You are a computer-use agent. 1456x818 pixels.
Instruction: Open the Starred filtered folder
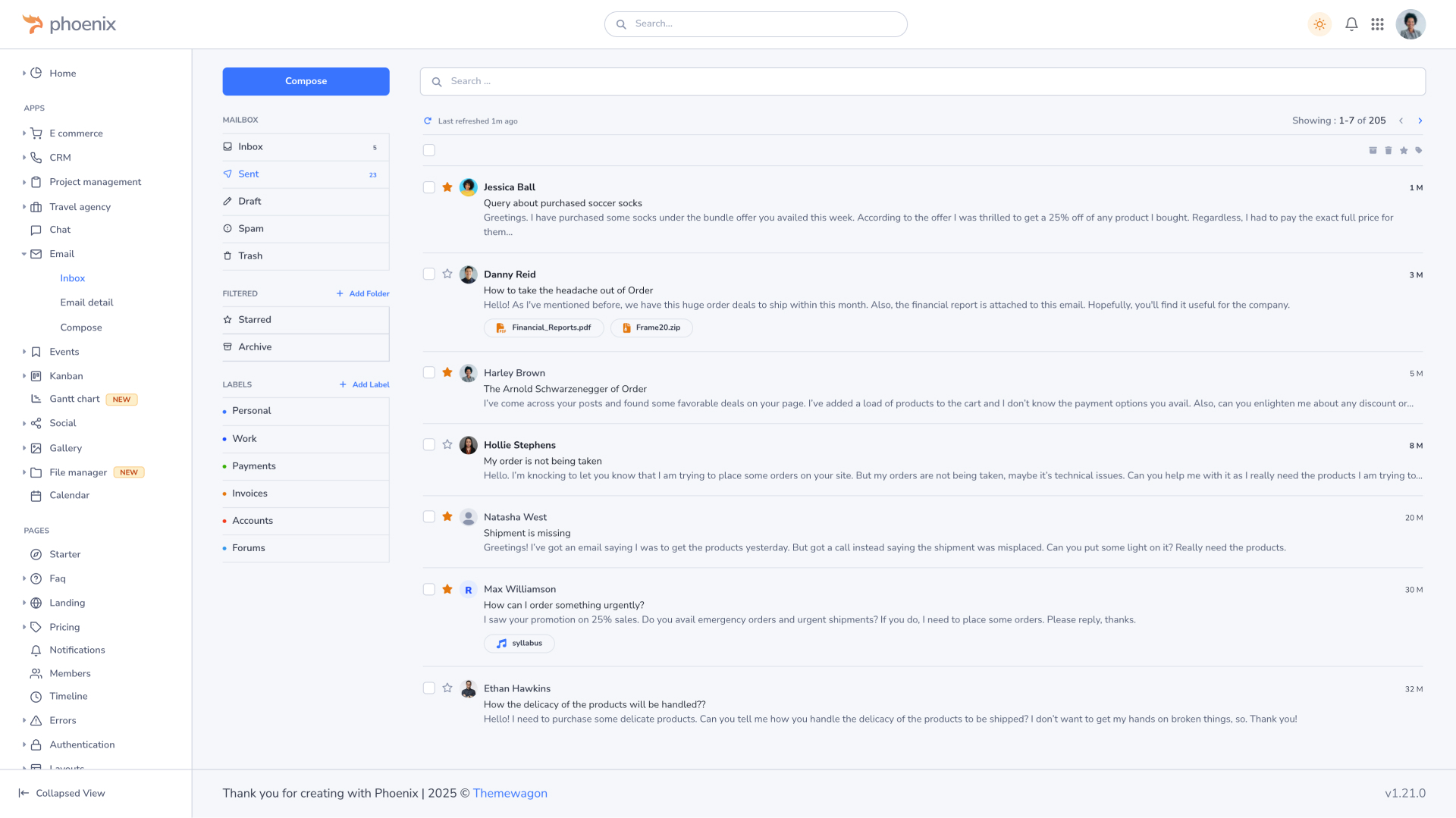pyautogui.click(x=255, y=320)
